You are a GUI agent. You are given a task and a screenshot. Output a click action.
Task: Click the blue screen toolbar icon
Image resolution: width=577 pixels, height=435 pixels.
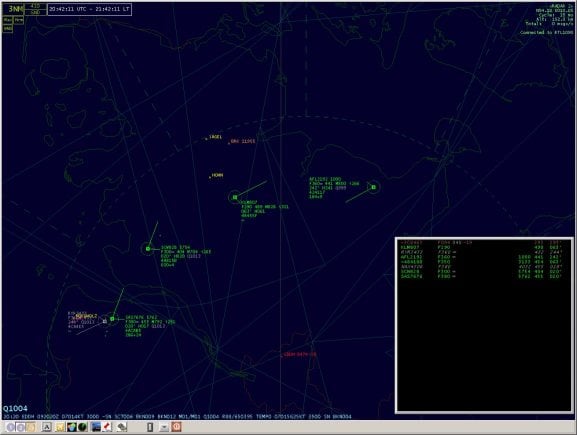[x=96, y=427]
